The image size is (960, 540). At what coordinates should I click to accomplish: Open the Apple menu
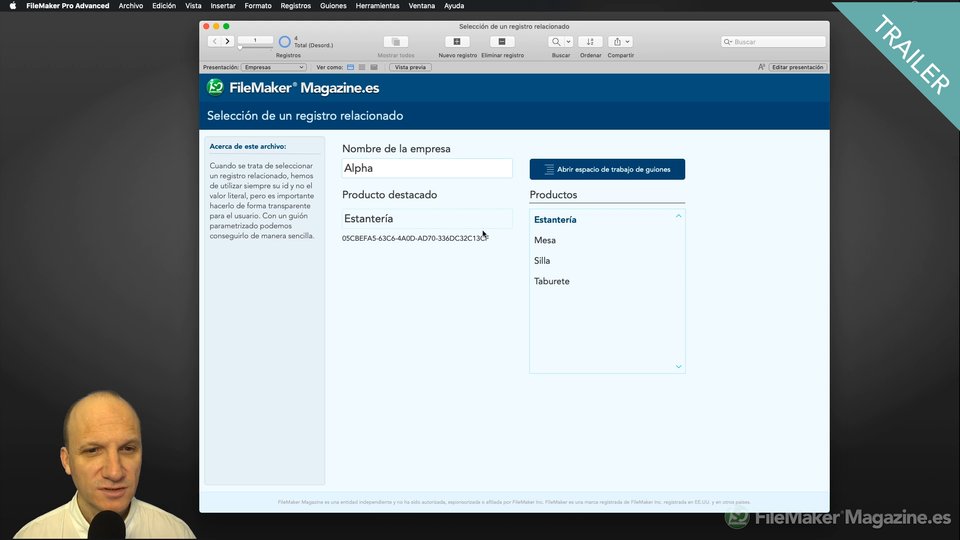[13, 6]
